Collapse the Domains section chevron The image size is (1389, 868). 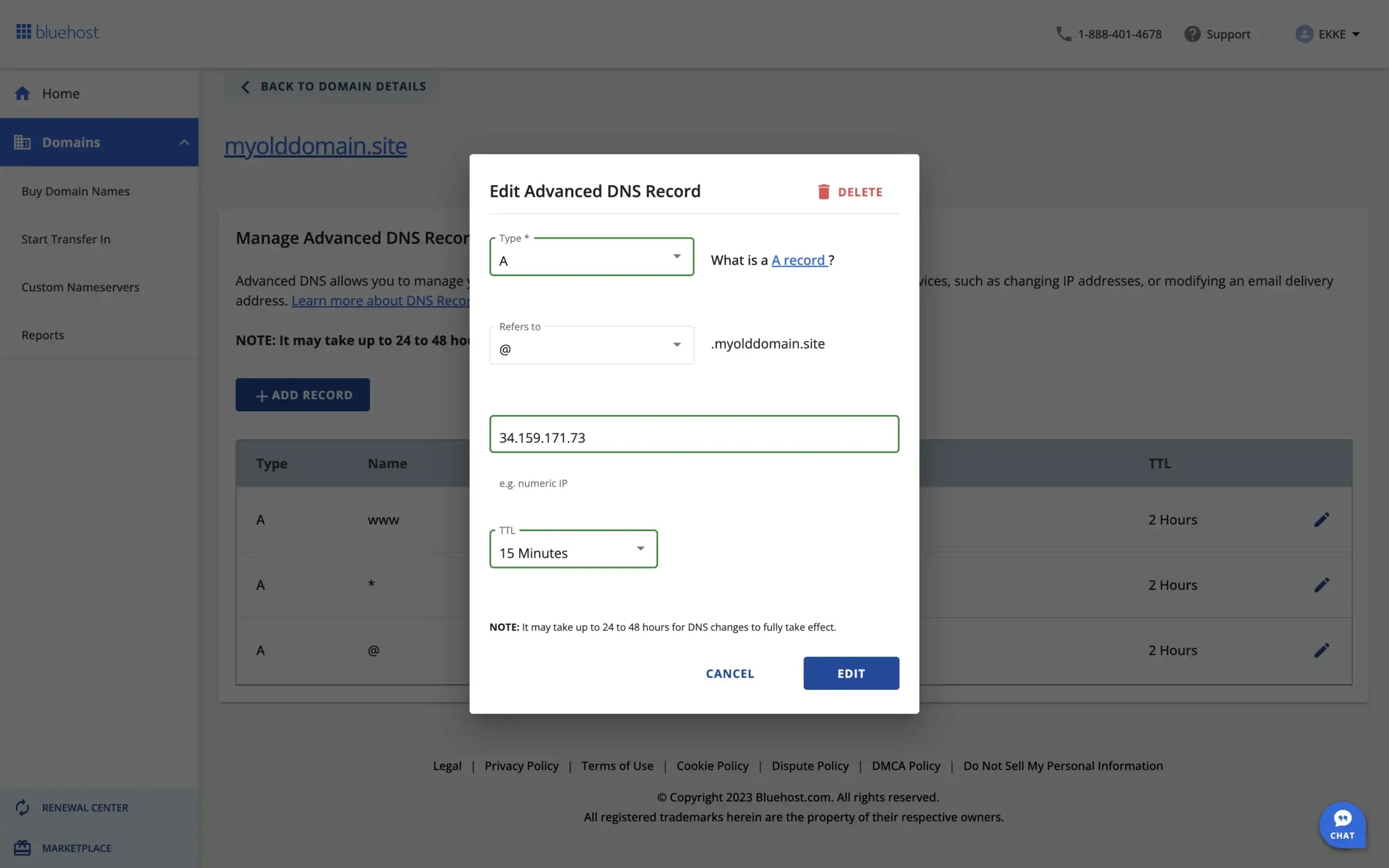tap(184, 142)
